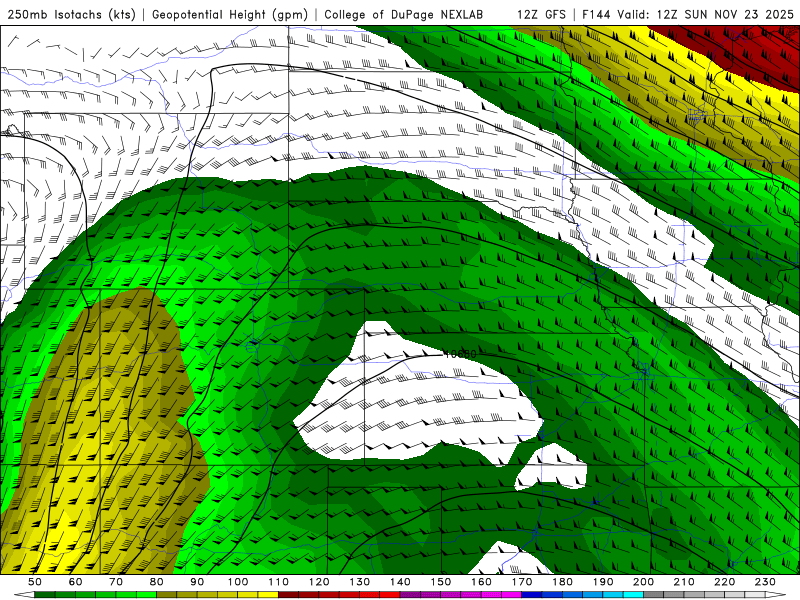The image size is (800, 600).
Task: Click the 160 value on the legend scale
Action: [x=481, y=582]
